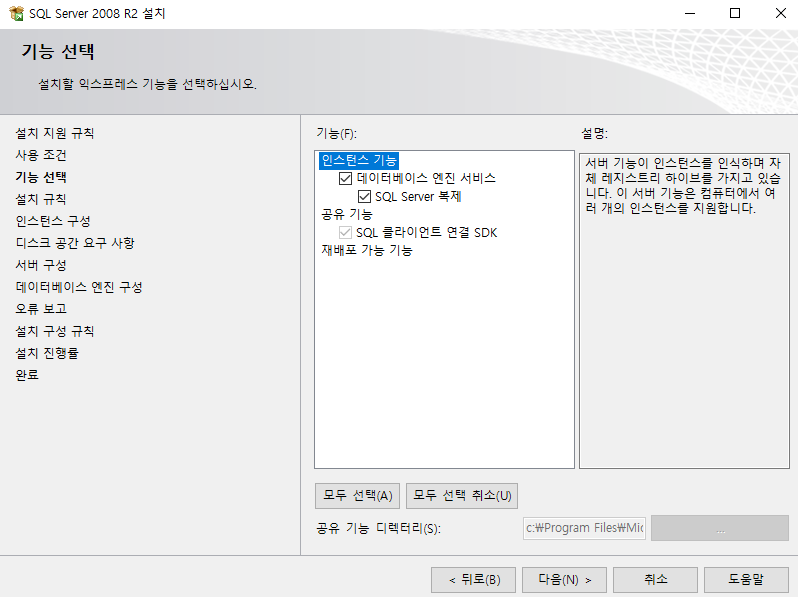Click the SQL Server 복제 label
Viewport: 798px width, 597px height.
coord(418,196)
